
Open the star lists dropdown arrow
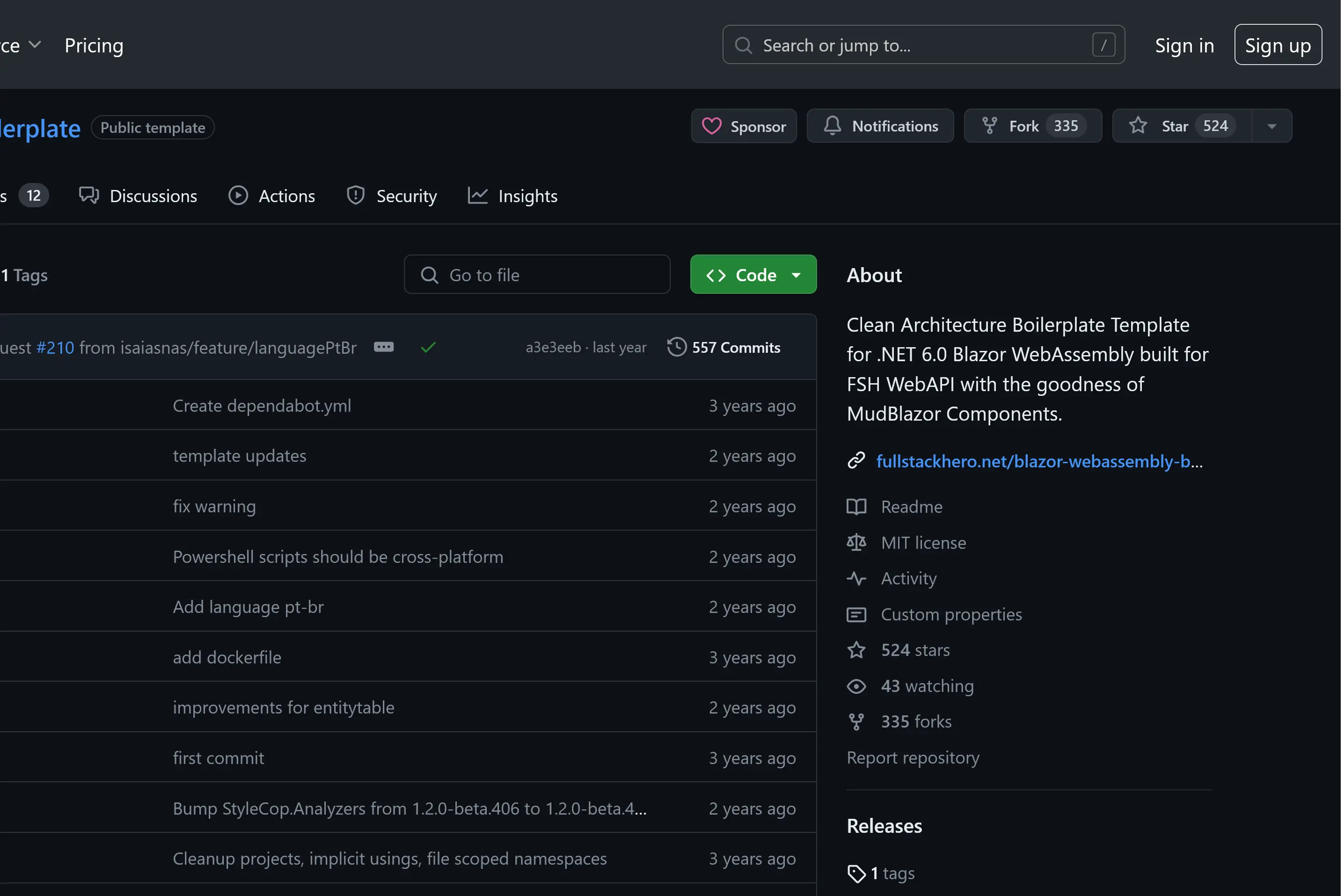click(1271, 126)
